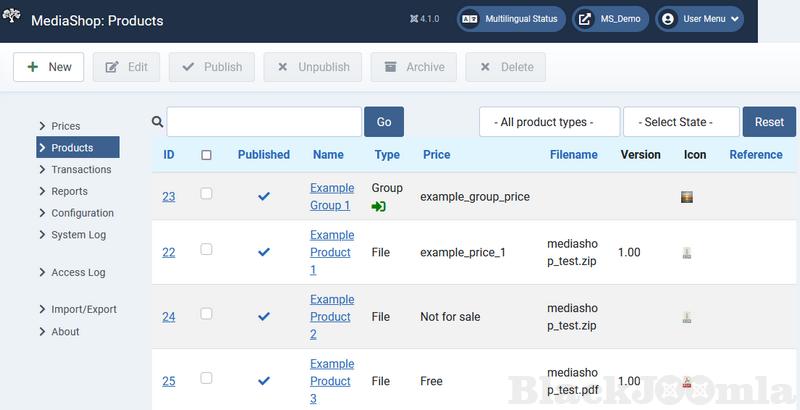Screen dimensions: 800x410
Task: Click the Example Product 2 file icon
Action: [687, 317]
